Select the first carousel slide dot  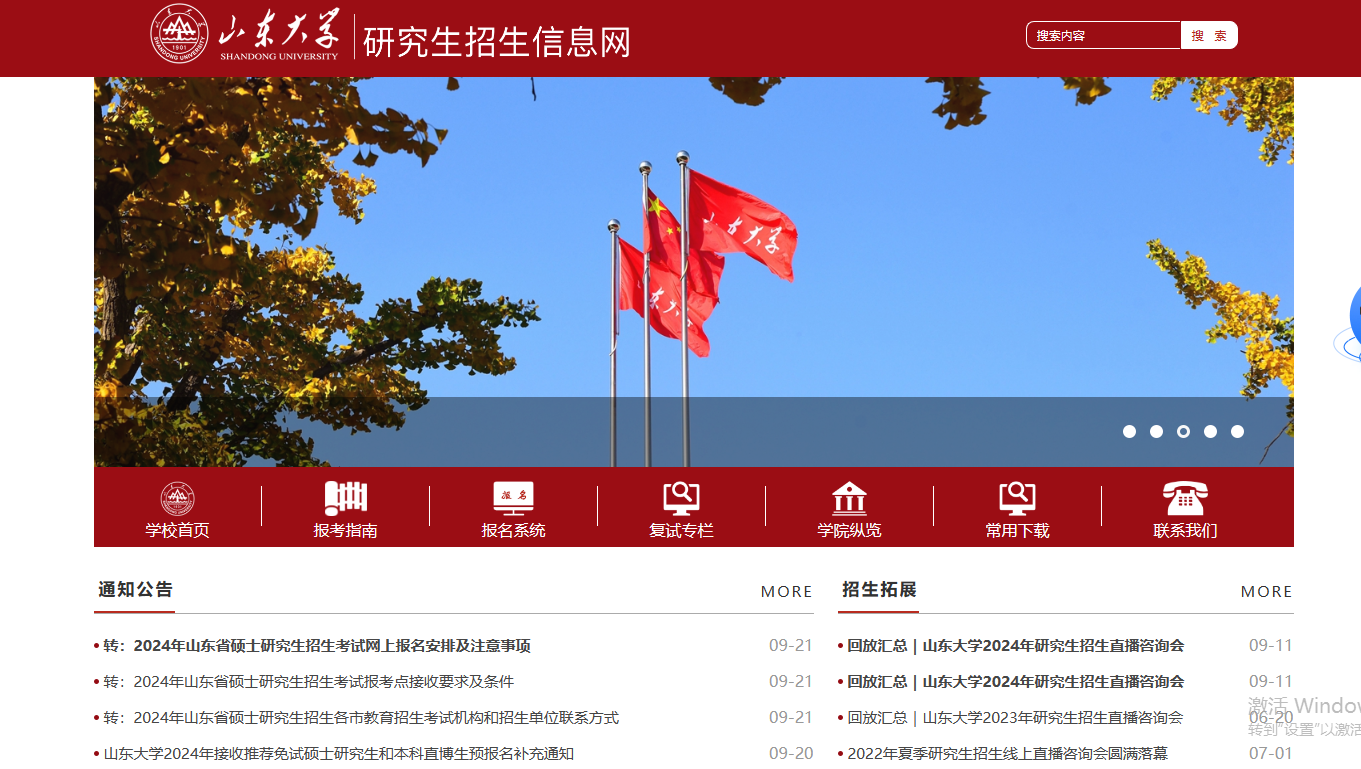click(1129, 432)
